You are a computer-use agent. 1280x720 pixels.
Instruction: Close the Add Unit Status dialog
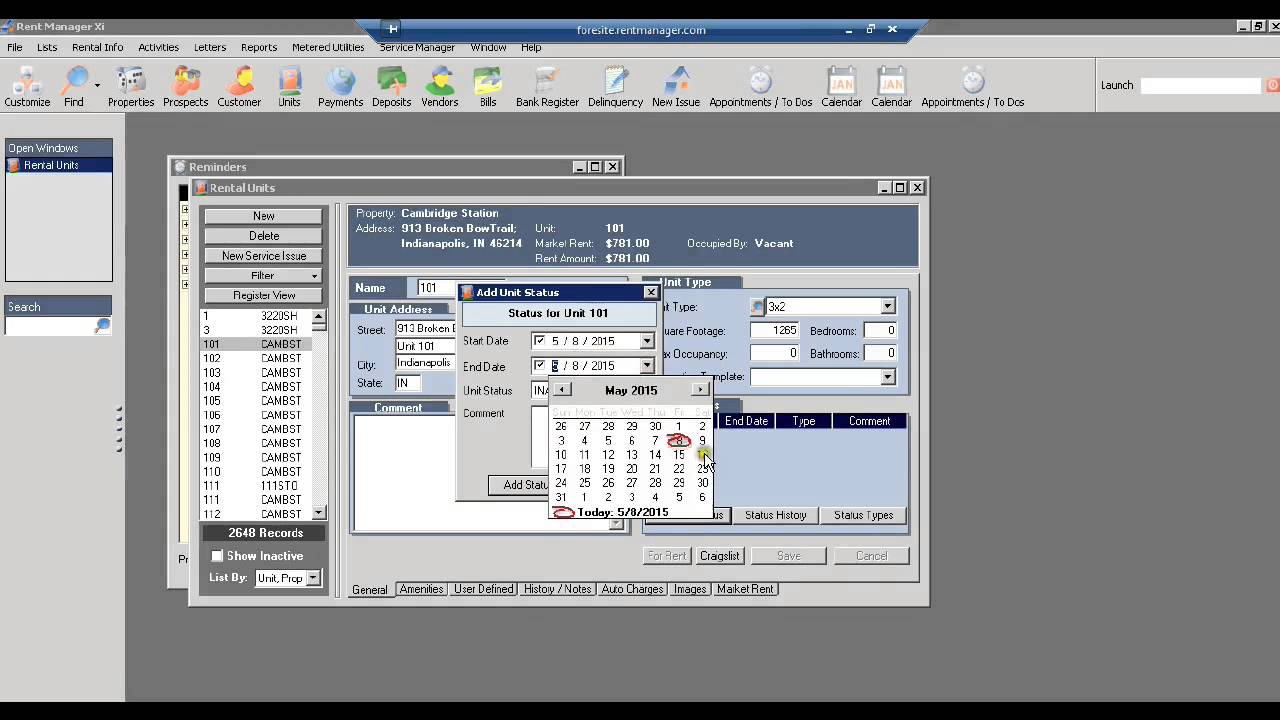(x=651, y=292)
